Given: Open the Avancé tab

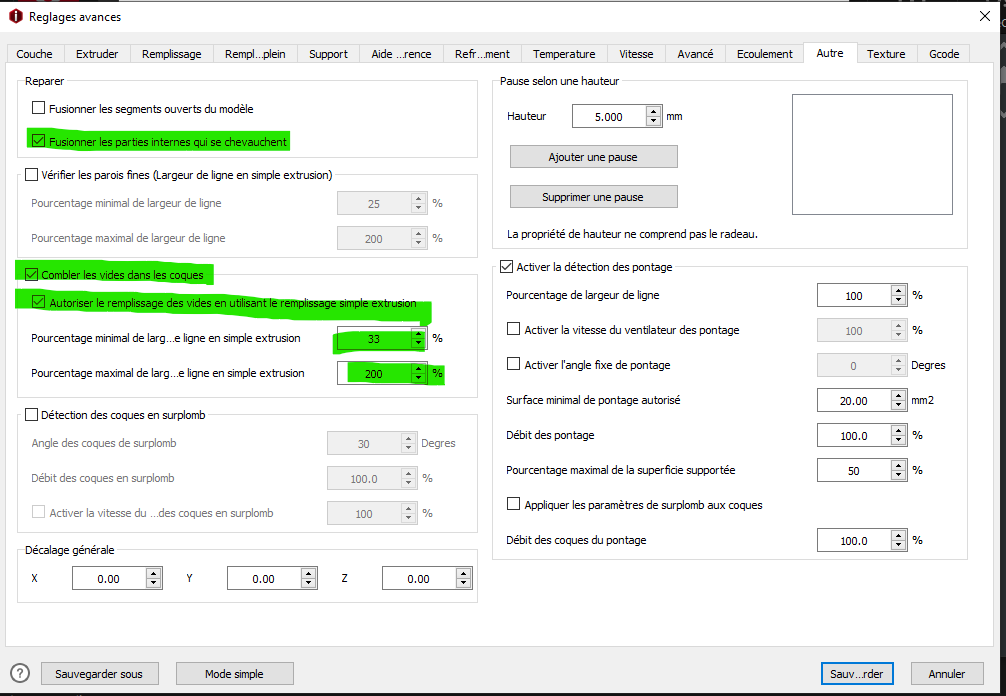Looking at the screenshot, I should click(x=695, y=54).
